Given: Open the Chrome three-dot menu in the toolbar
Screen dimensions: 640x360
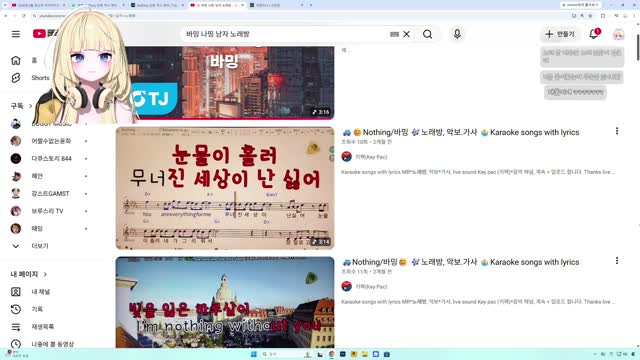Looking at the screenshot, I should (x=635, y=16).
